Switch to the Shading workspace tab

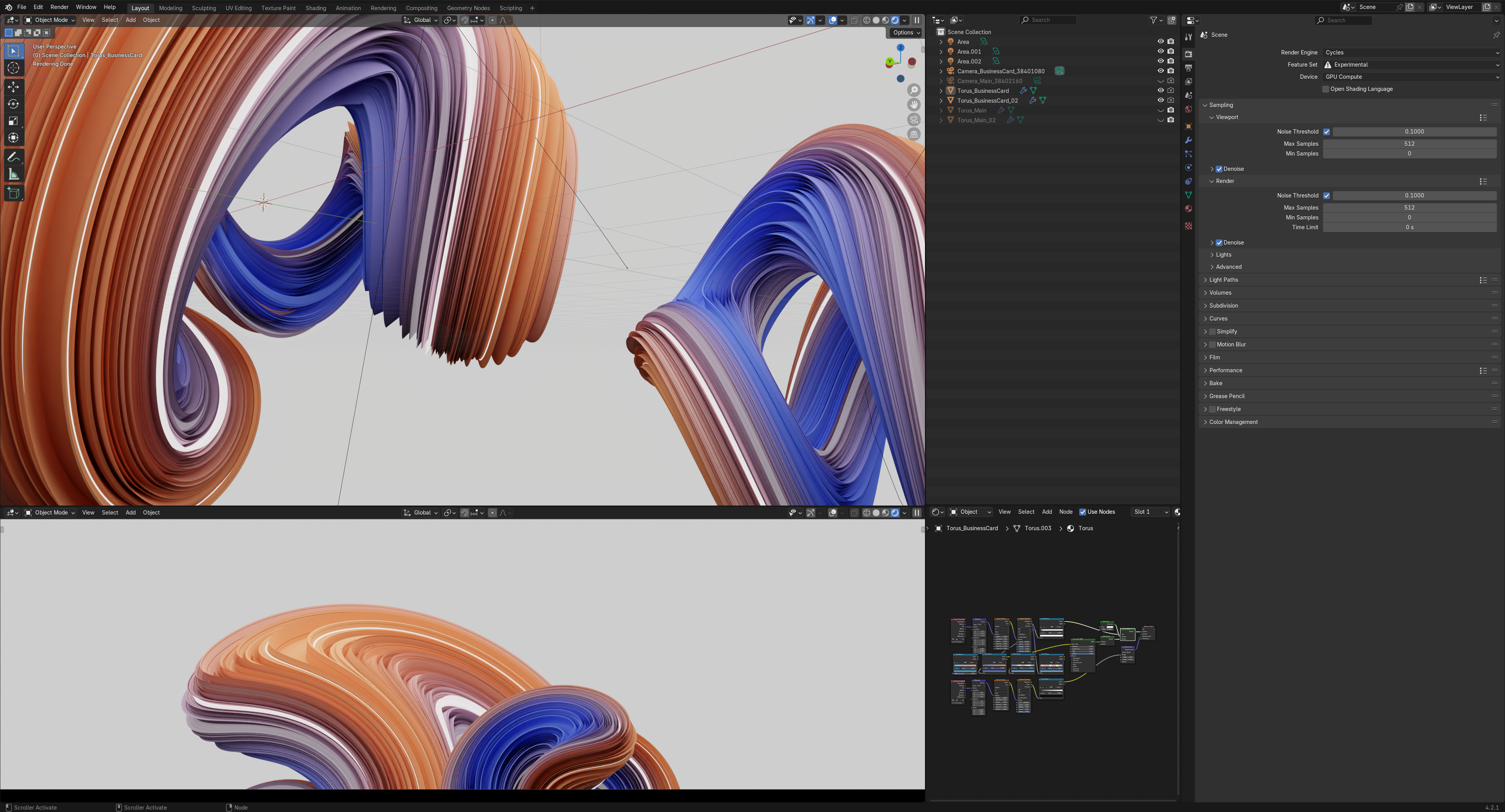click(x=316, y=8)
